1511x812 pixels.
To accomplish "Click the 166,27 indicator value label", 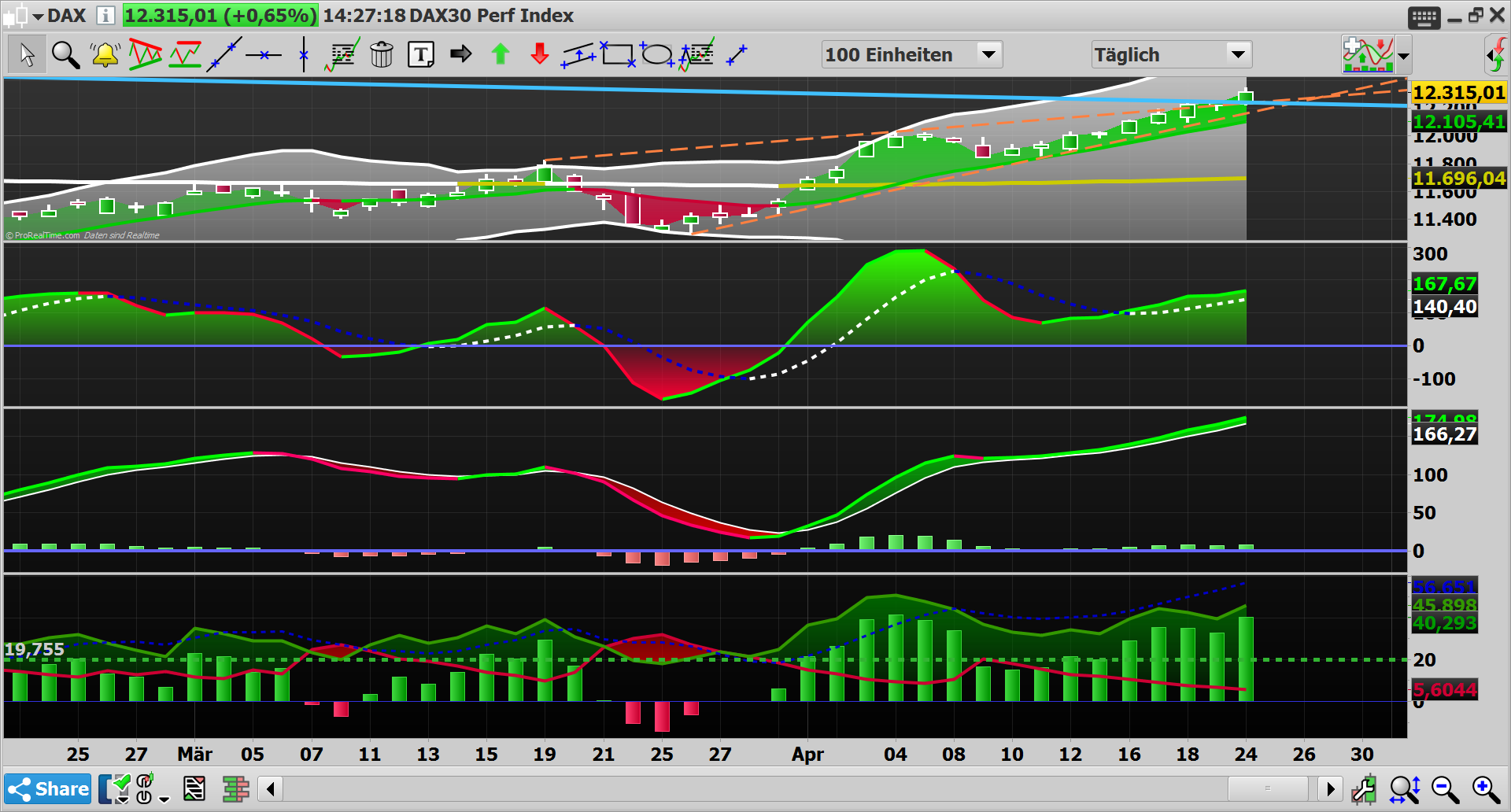I will pos(1444,434).
